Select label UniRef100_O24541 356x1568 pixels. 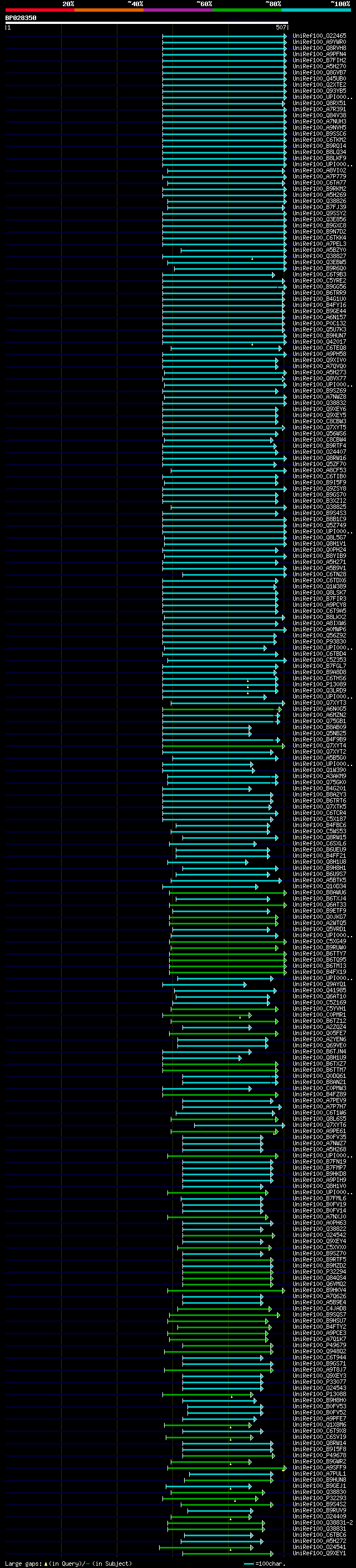(x=319, y=1547)
